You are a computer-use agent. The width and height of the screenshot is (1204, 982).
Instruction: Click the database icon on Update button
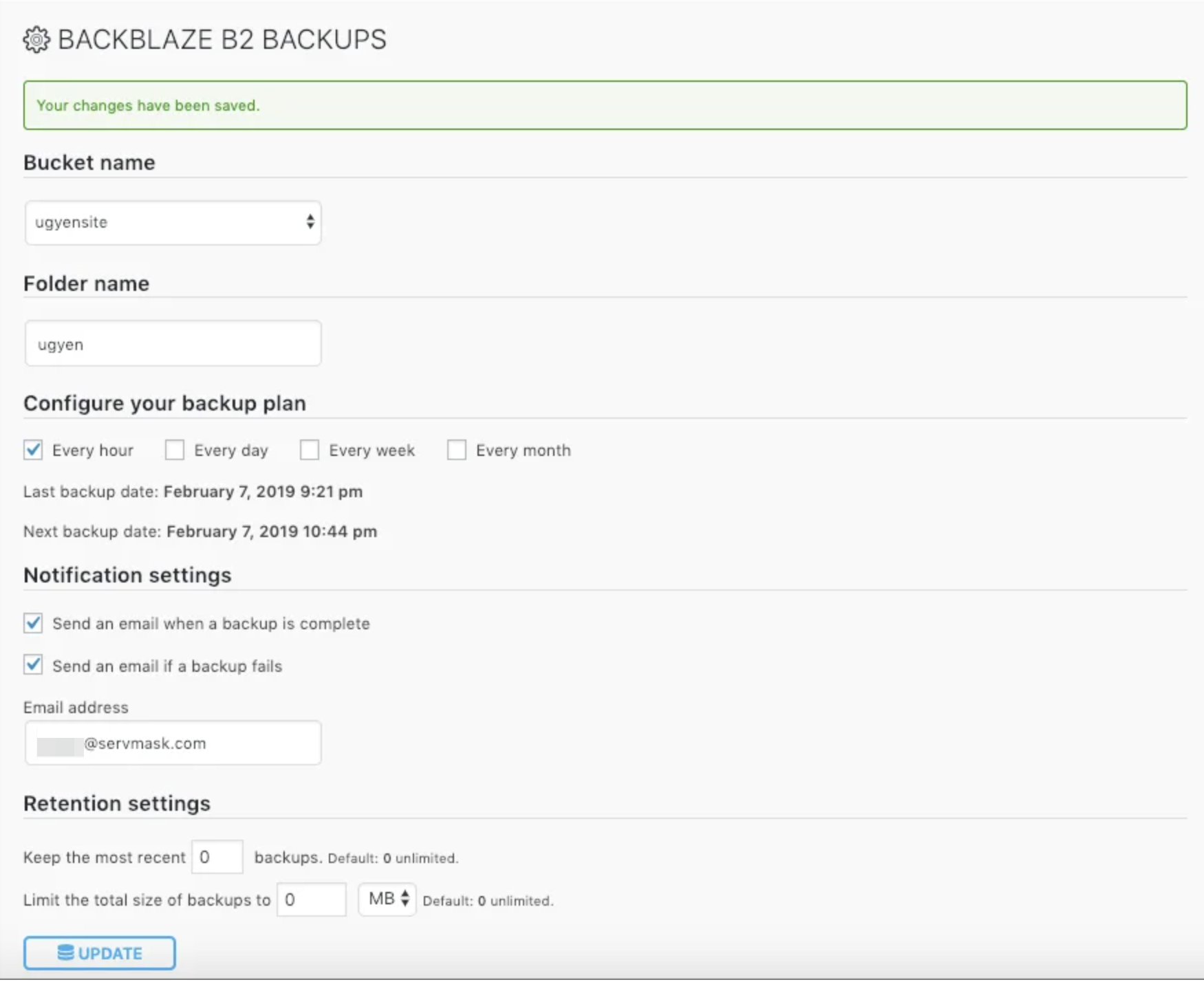click(x=65, y=952)
